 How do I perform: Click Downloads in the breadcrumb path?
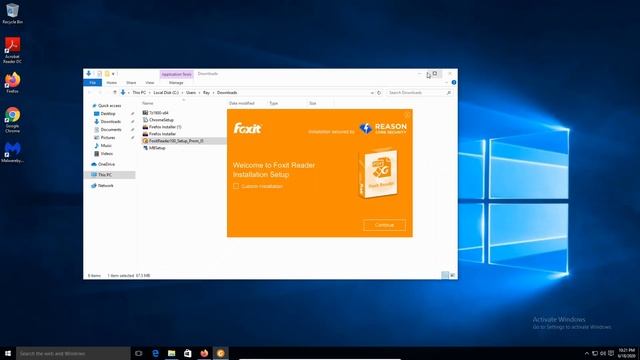point(227,93)
